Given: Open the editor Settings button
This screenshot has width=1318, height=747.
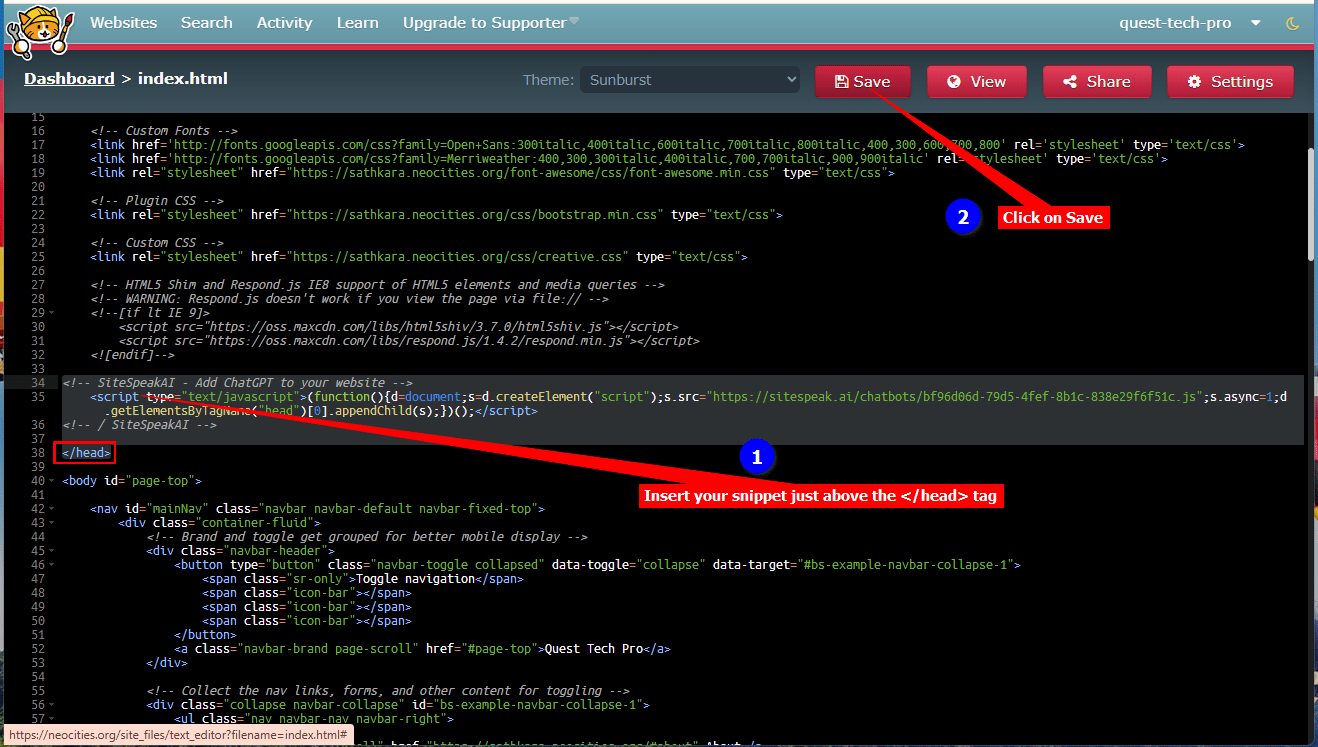Looking at the screenshot, I should pyautogui.click(x=1230, y=82).
